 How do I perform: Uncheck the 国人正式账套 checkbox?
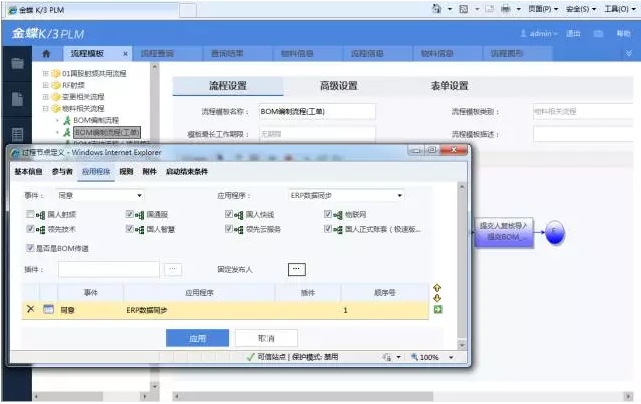point(328,229)
